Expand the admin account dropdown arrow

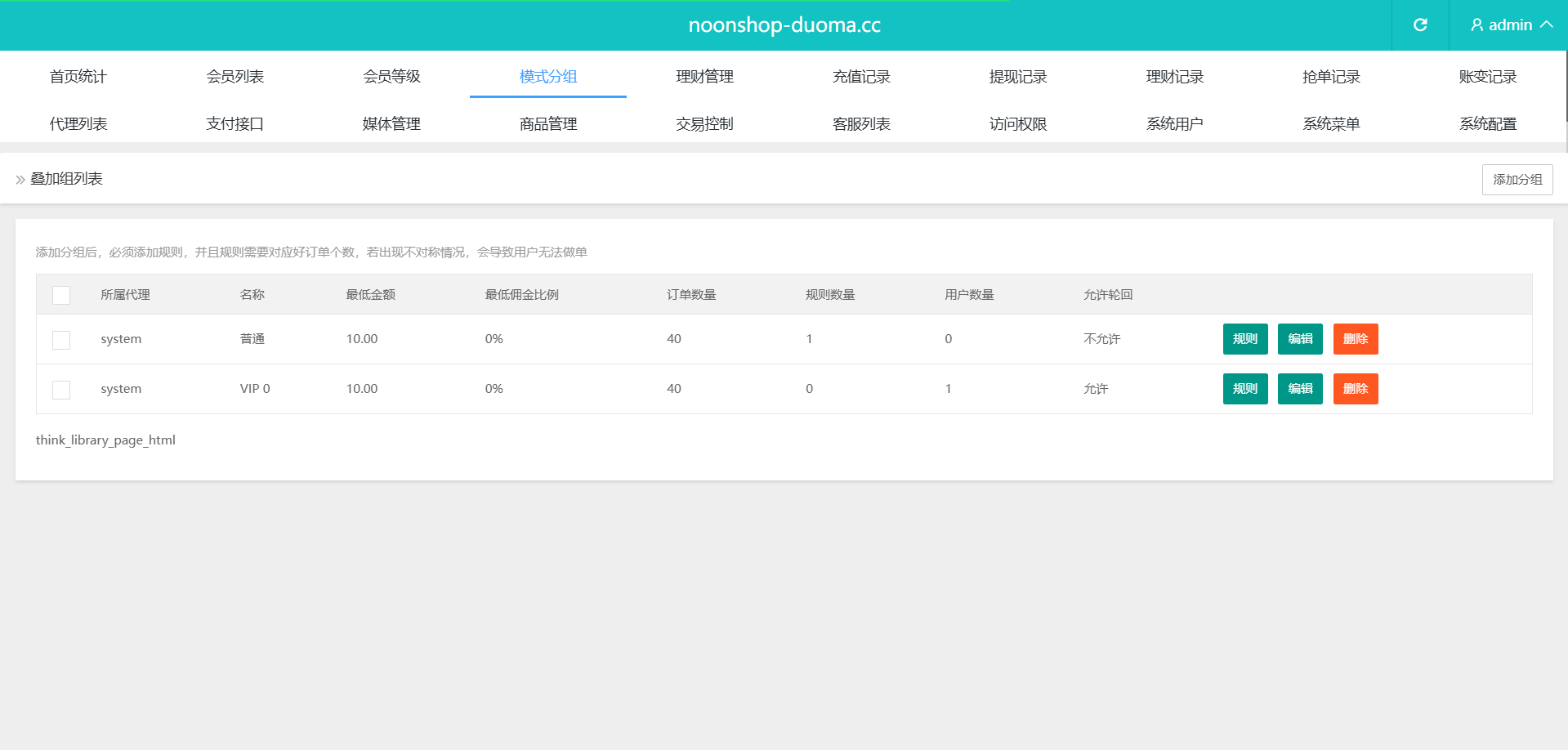pyautogui.click(x=1547, y=25)
